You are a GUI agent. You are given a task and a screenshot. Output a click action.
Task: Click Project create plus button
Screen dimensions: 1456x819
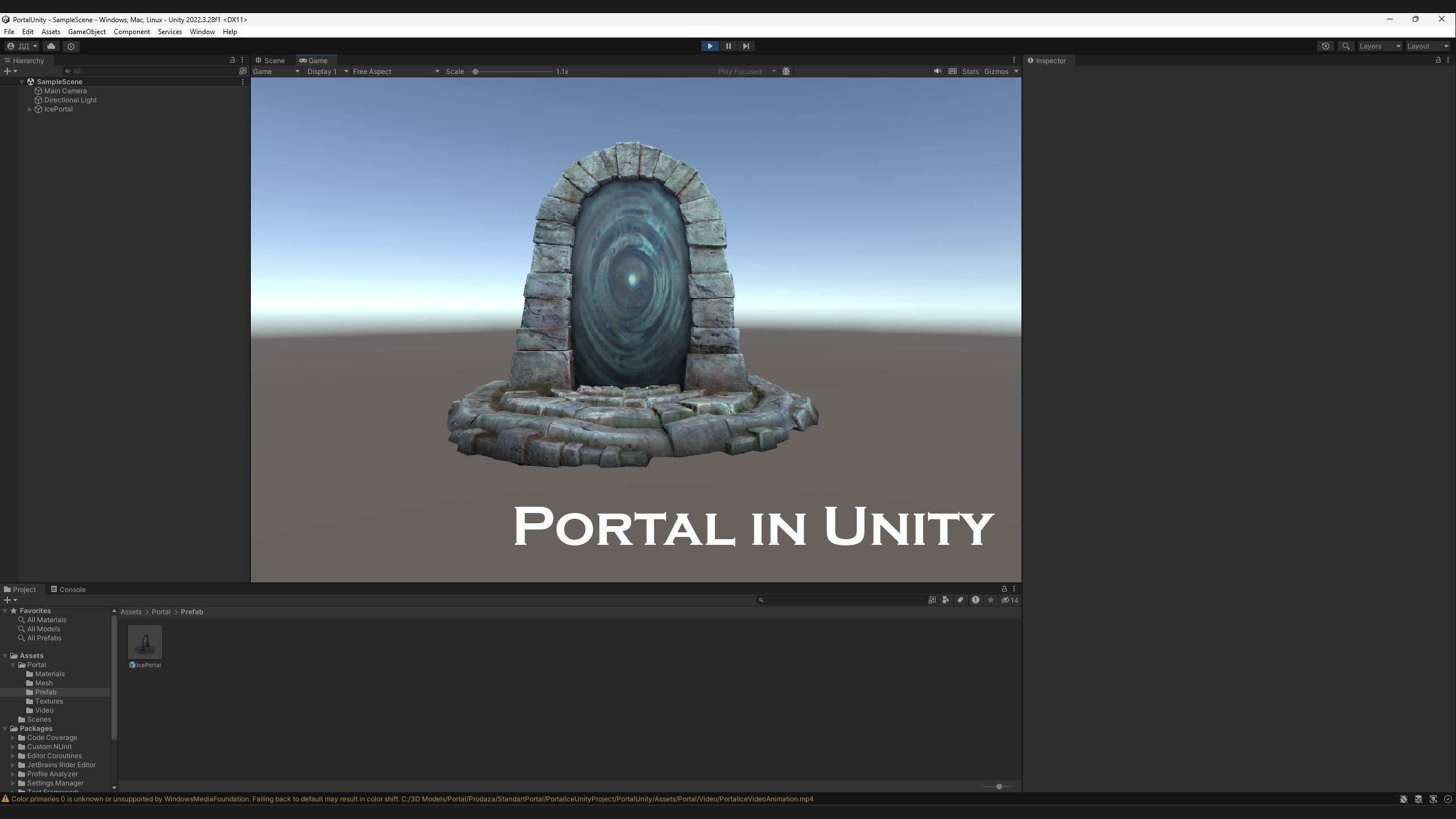pyautogui.click(x=10, y=600)
